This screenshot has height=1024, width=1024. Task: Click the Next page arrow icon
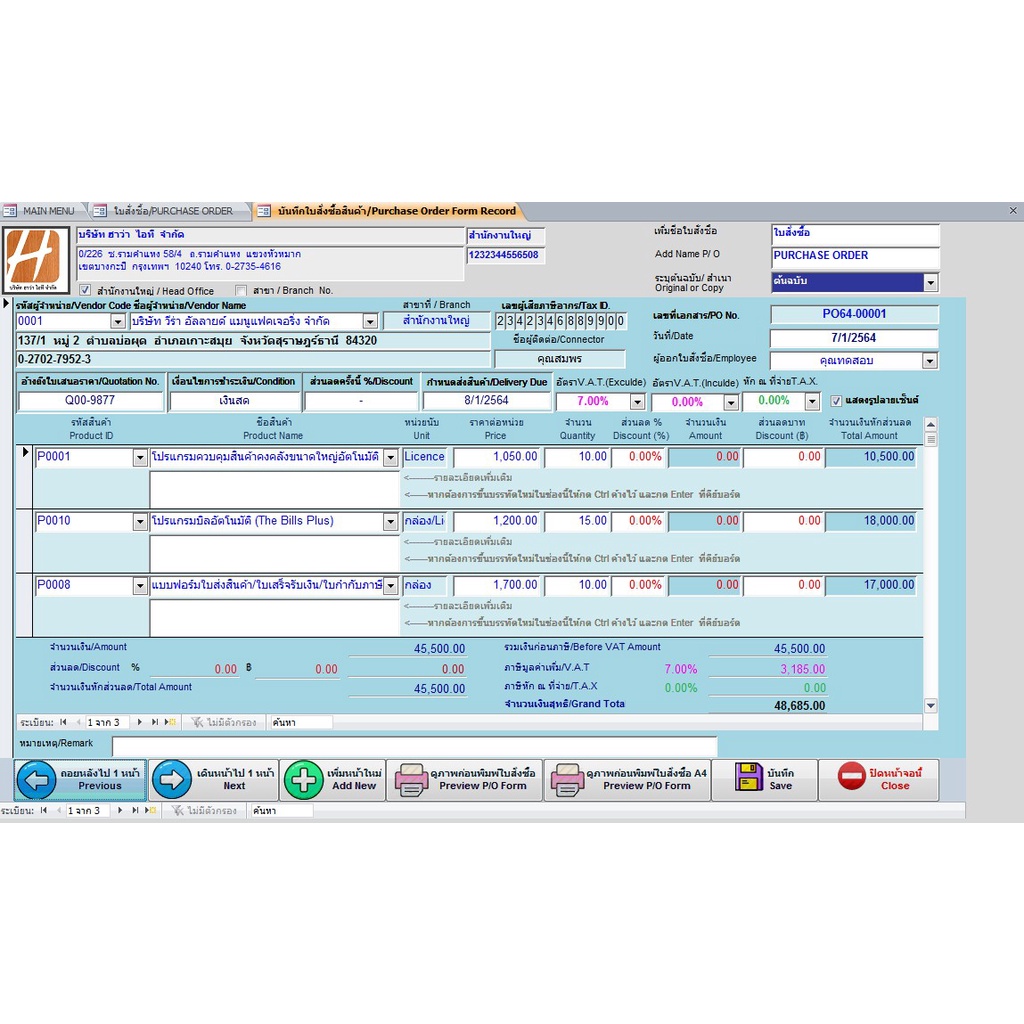pyautogui.click(x=172, y=780)
